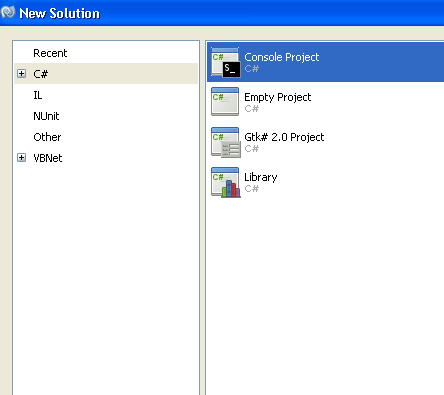Choose the Console Project template
This screenshot has width=444, height=395.
tap(325, 62)
